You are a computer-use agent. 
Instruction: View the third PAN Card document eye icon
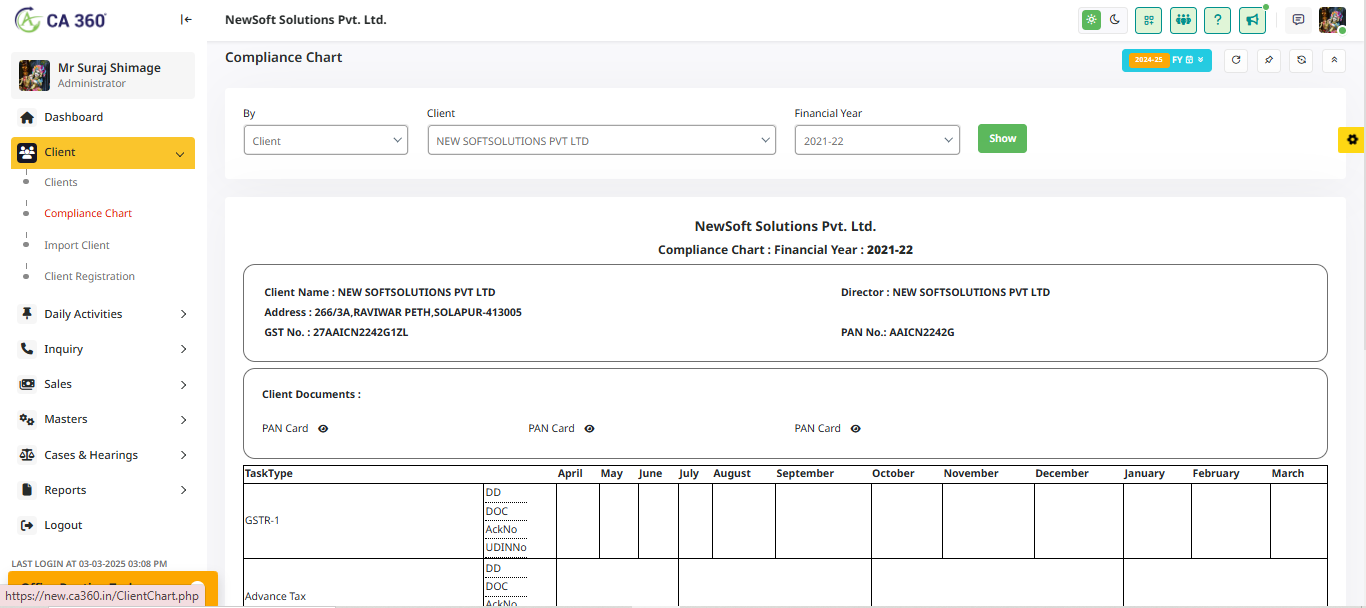pyautogui.click(x=855, y=428)
